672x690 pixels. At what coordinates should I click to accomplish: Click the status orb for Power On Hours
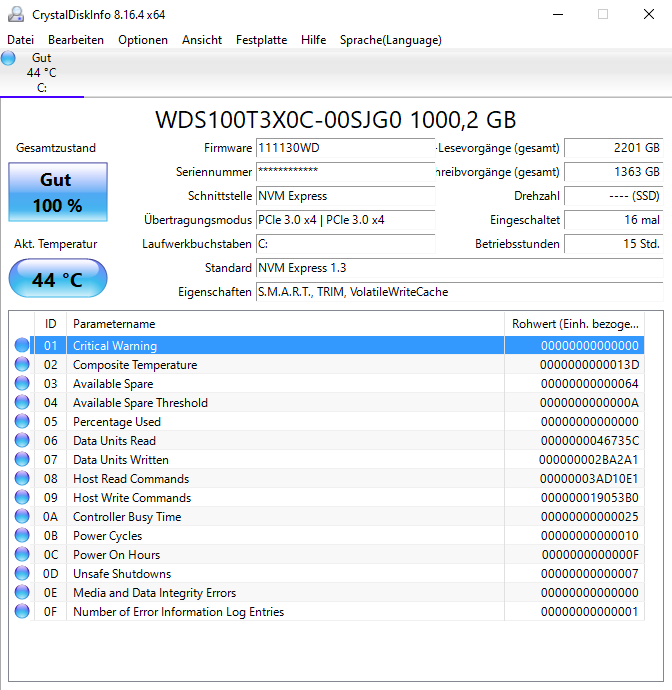point(22,554)
